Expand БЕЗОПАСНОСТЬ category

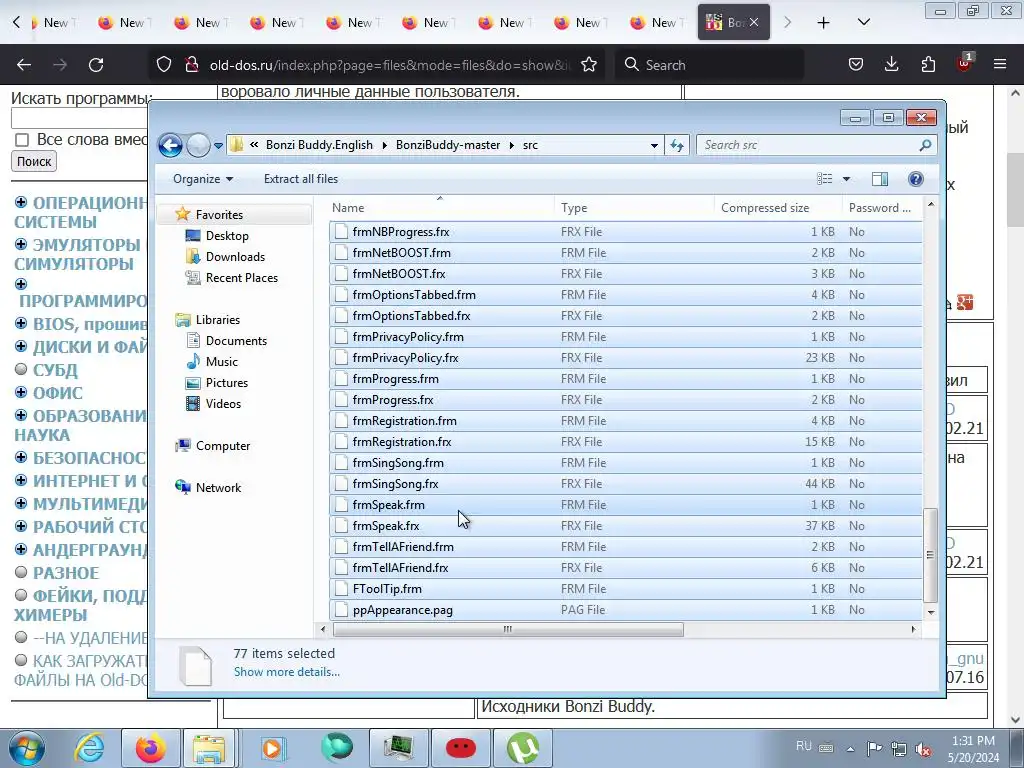[21, 457]
